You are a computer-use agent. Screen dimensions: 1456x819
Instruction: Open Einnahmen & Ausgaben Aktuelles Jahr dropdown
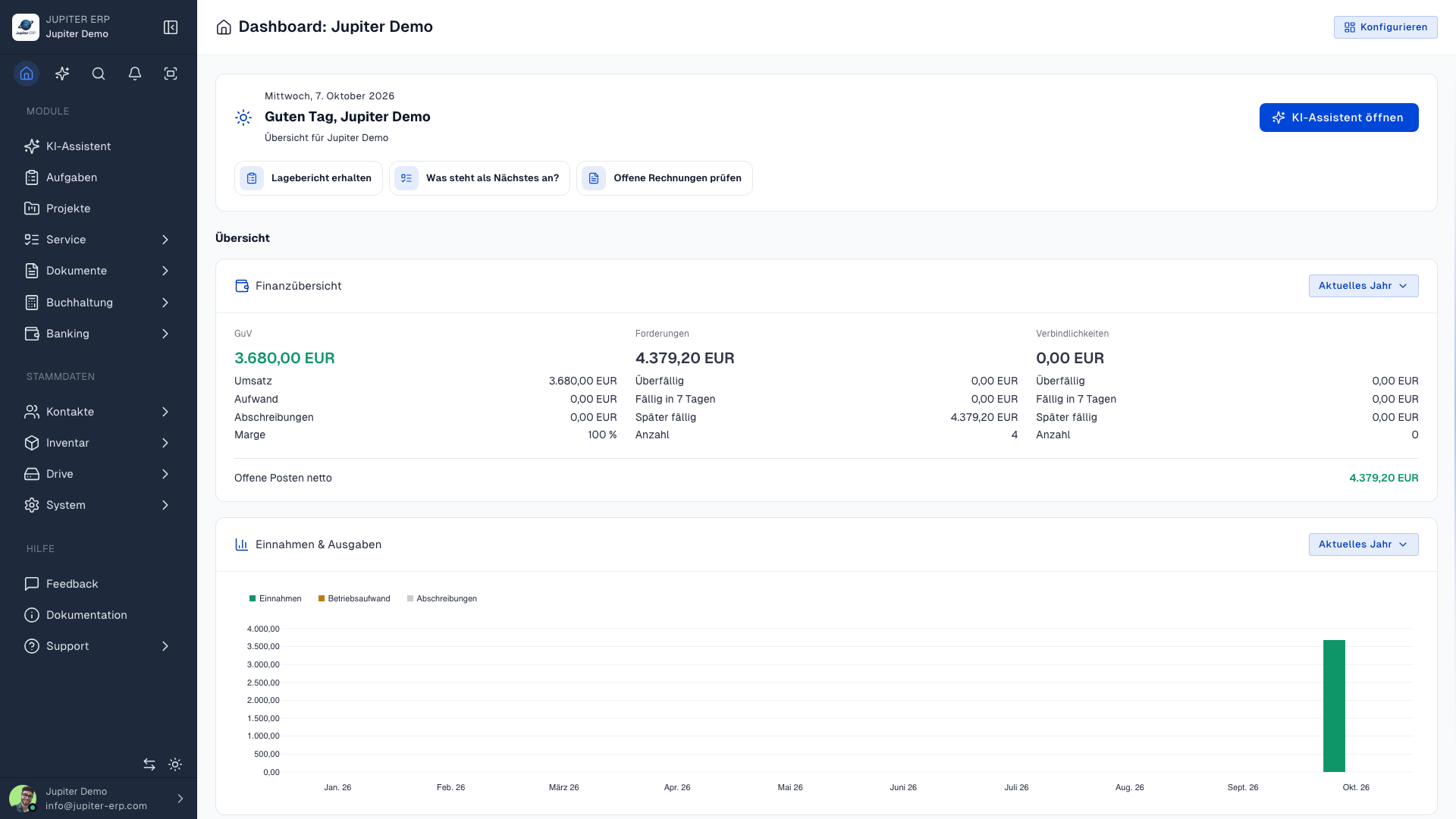point(1363,544)
